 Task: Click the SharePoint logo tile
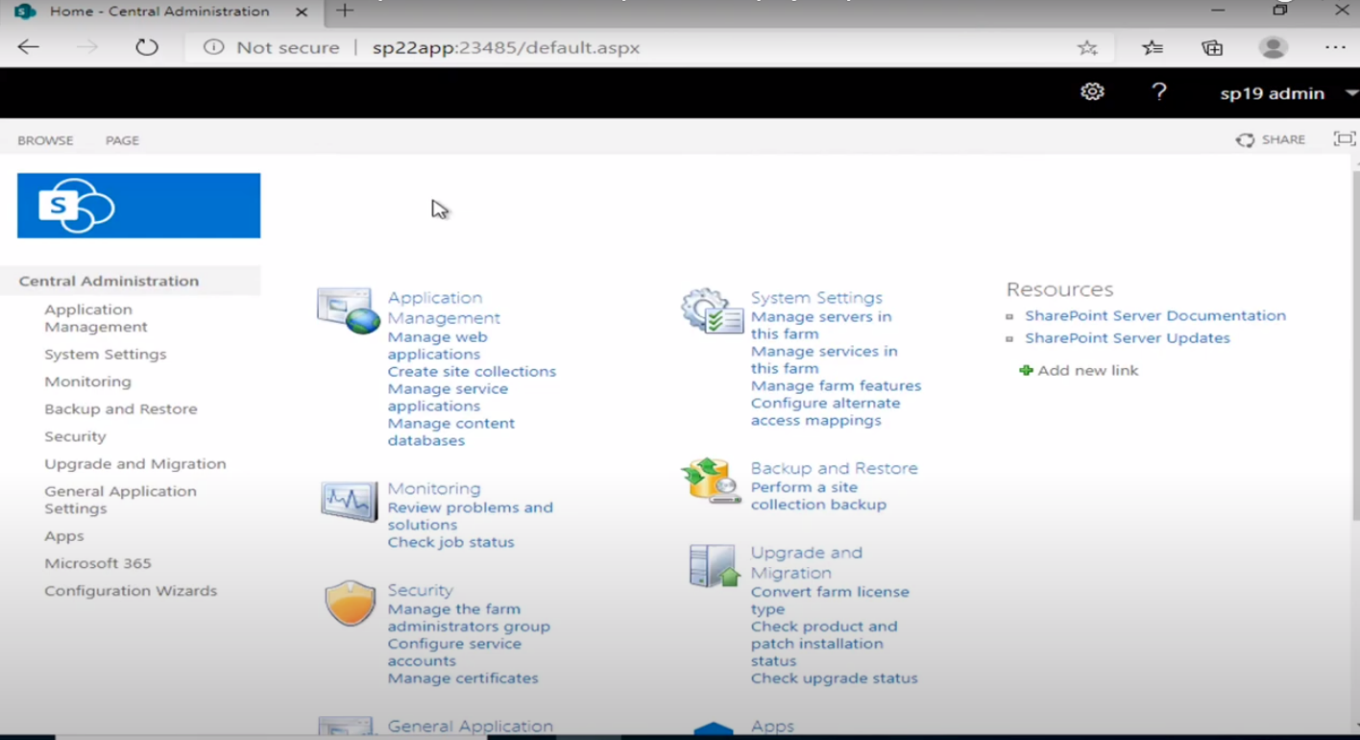138,205
